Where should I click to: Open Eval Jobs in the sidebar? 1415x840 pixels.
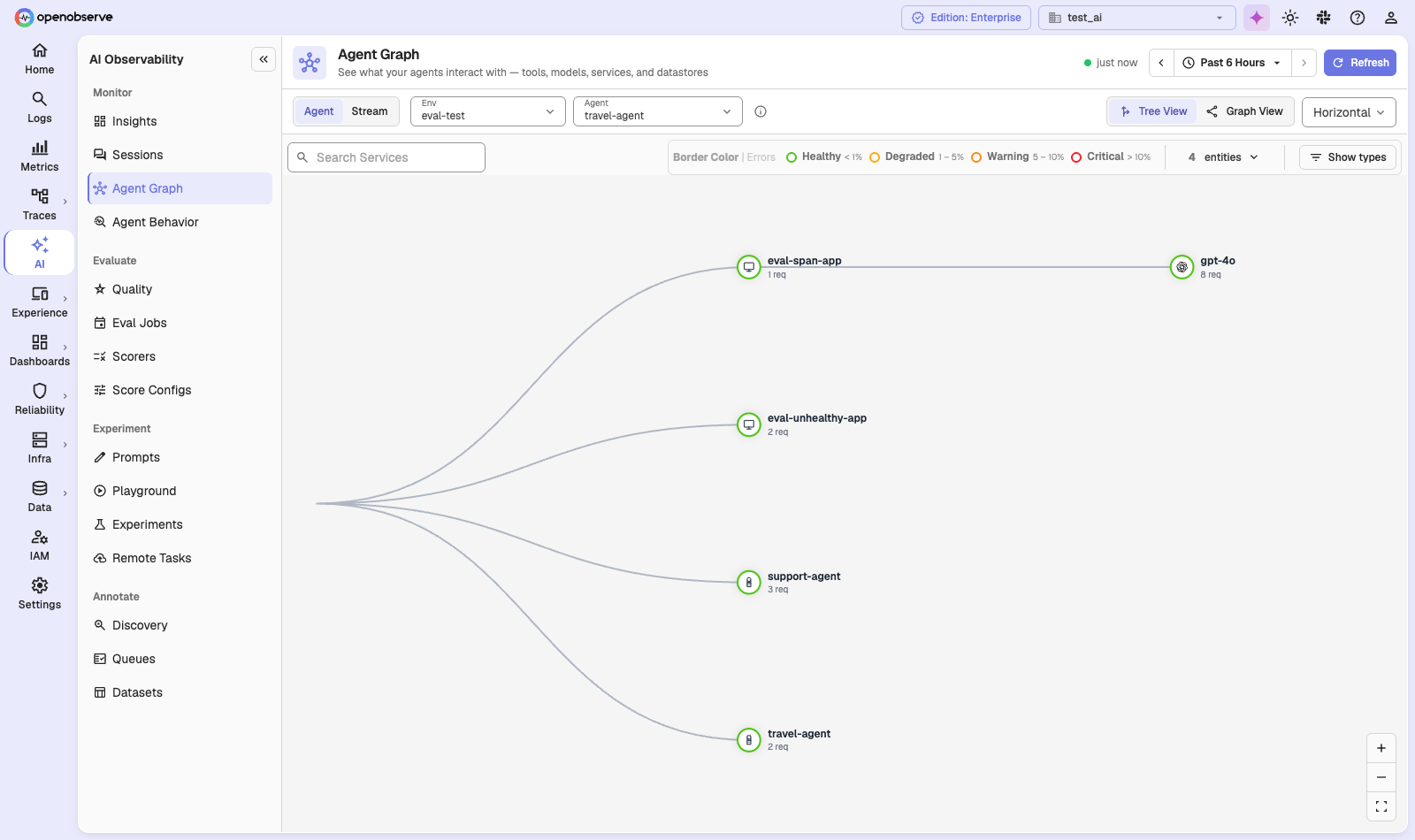180,323
